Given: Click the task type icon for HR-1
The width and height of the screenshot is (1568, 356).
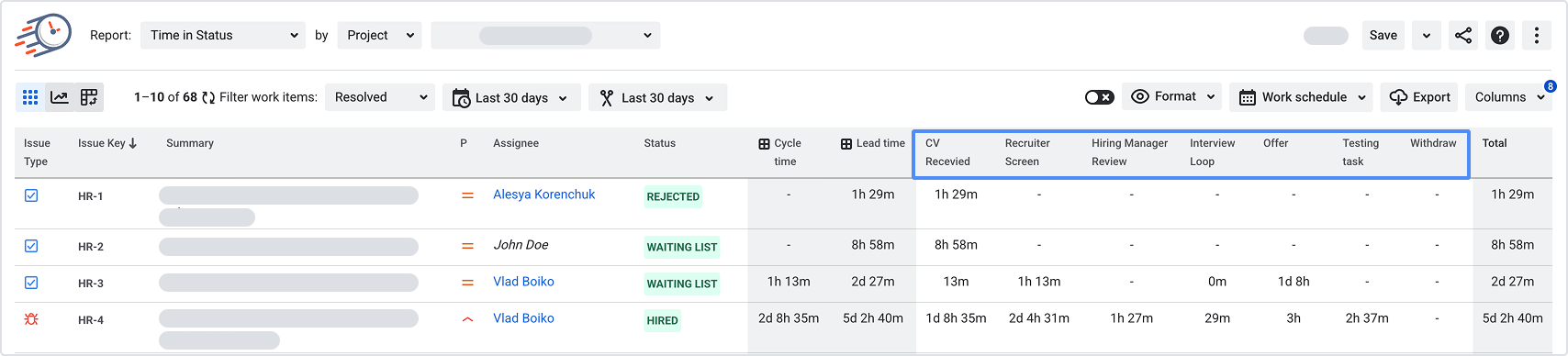Looking at the screenshot, I should [31, 195].
